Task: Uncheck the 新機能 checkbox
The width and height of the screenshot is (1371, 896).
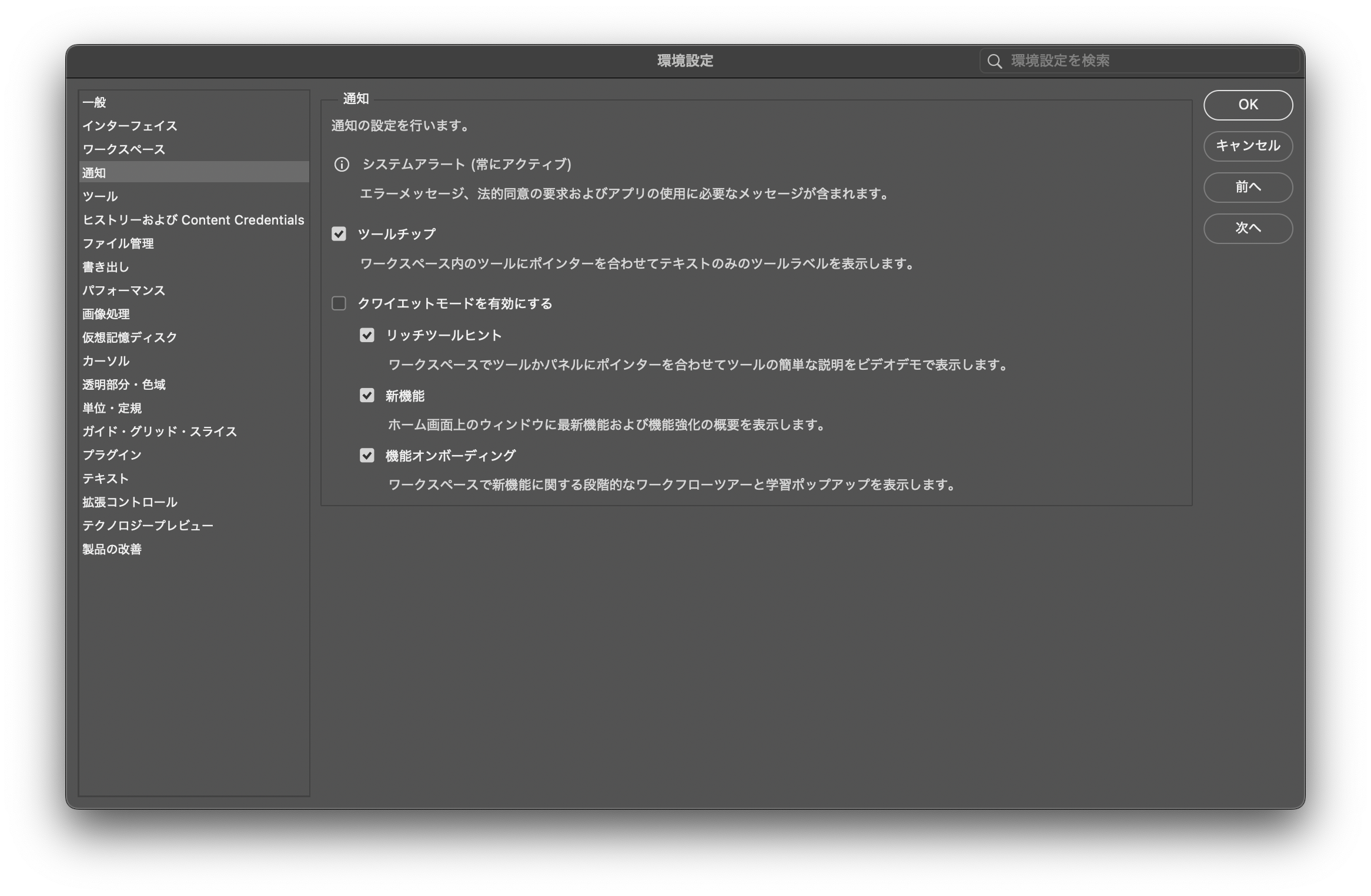Action: point(367,396)
